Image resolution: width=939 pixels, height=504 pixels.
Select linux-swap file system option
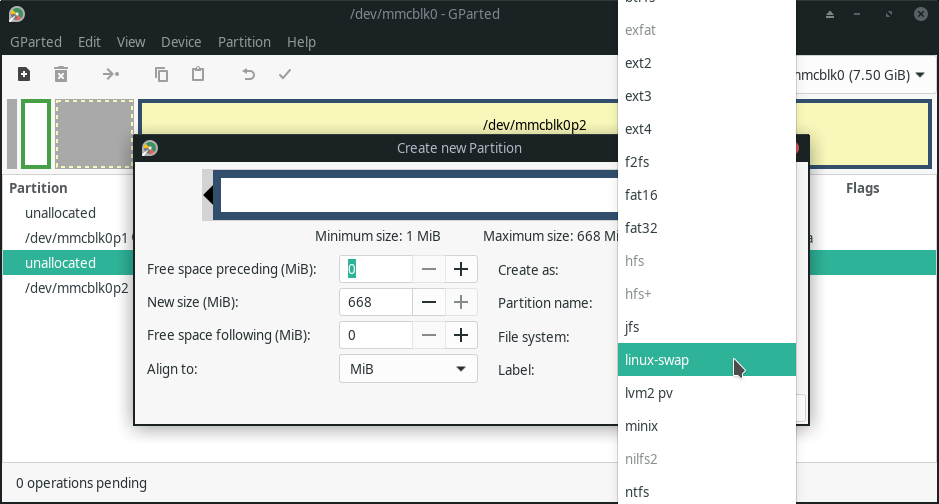click(707, 360)
